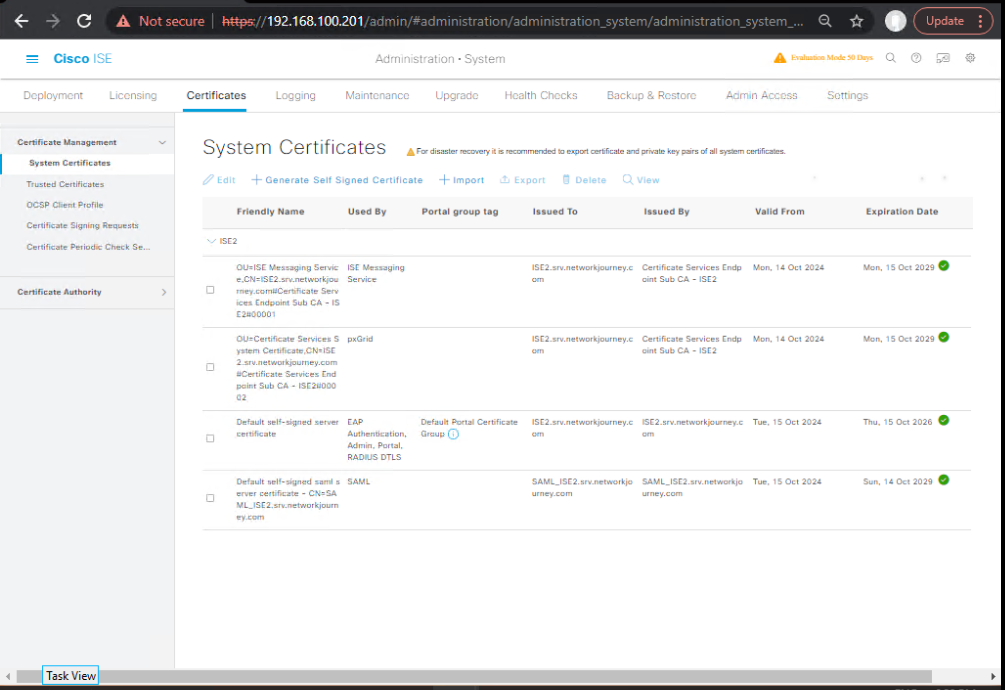1005x690 pixels.
Task: Open the Certificates tab
Action: 216,95
